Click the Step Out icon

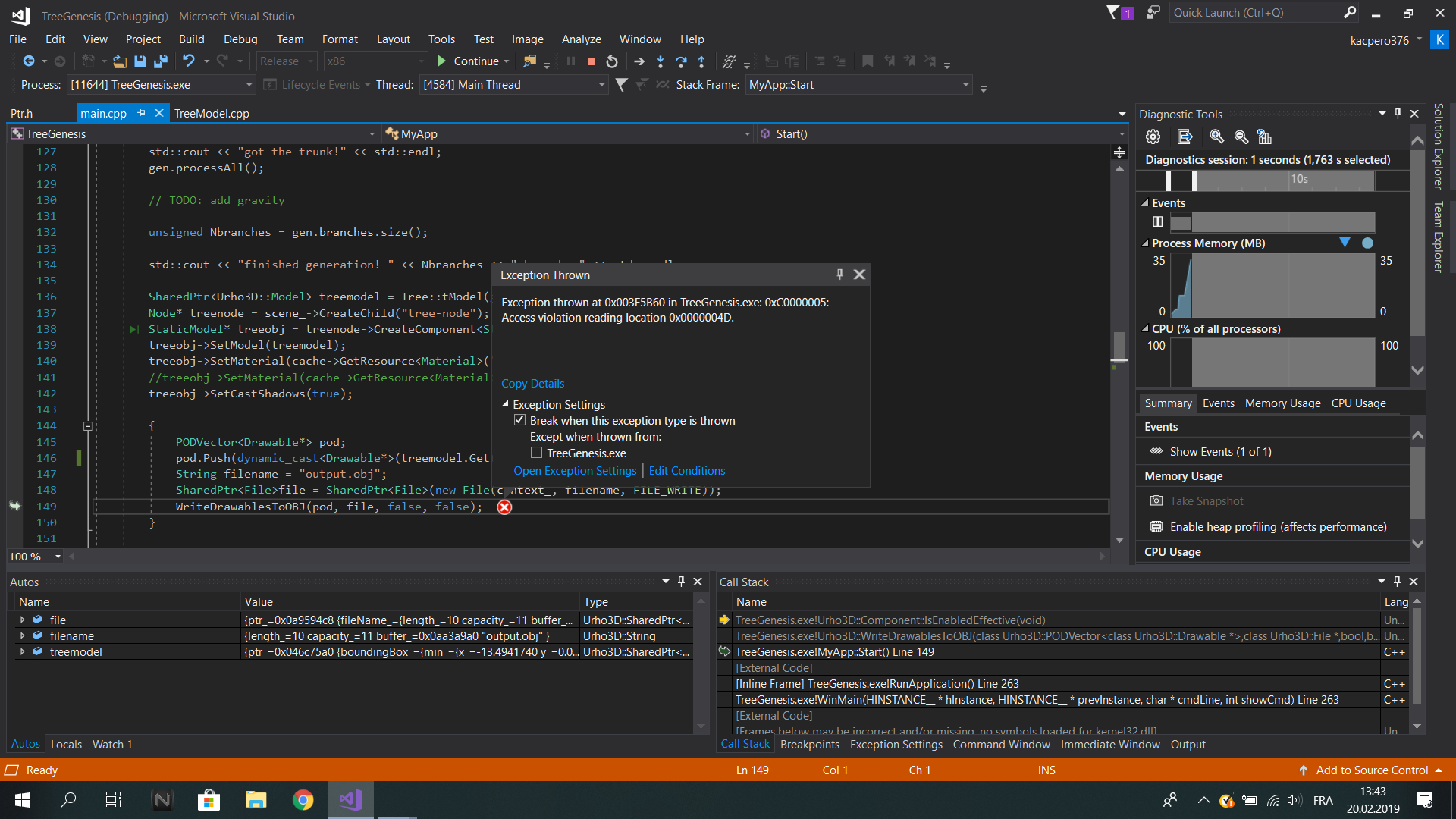701,61
